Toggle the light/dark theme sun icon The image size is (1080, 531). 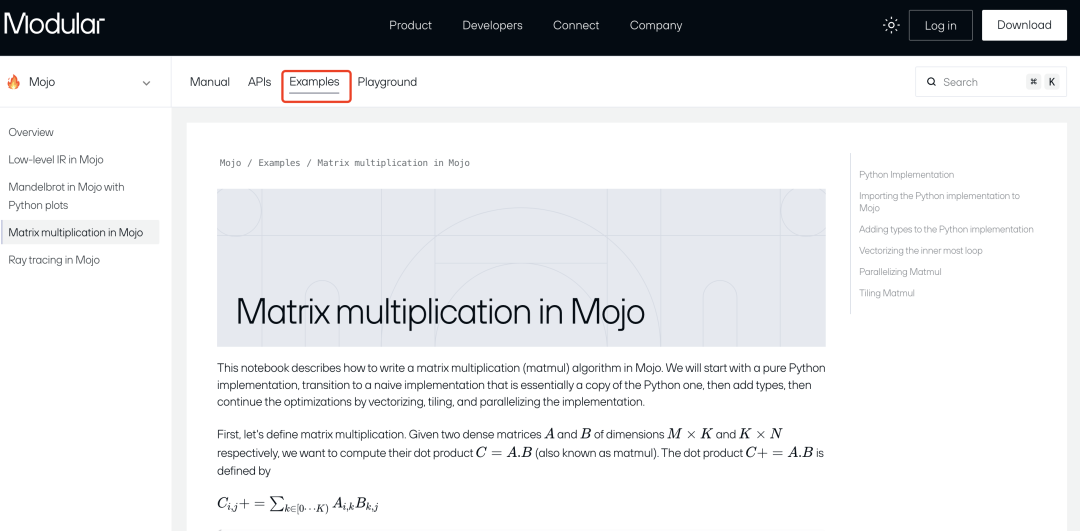[x=891, y=25]
